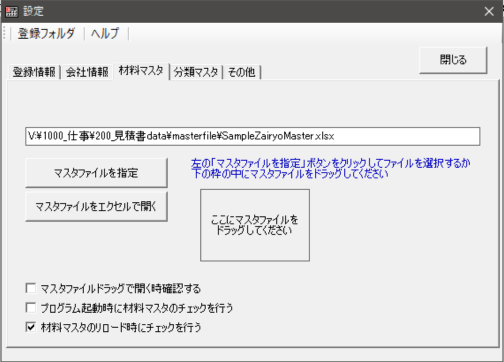Click the master file path field
The height and width of the screenshot is (362, 504).
point(252,136)
